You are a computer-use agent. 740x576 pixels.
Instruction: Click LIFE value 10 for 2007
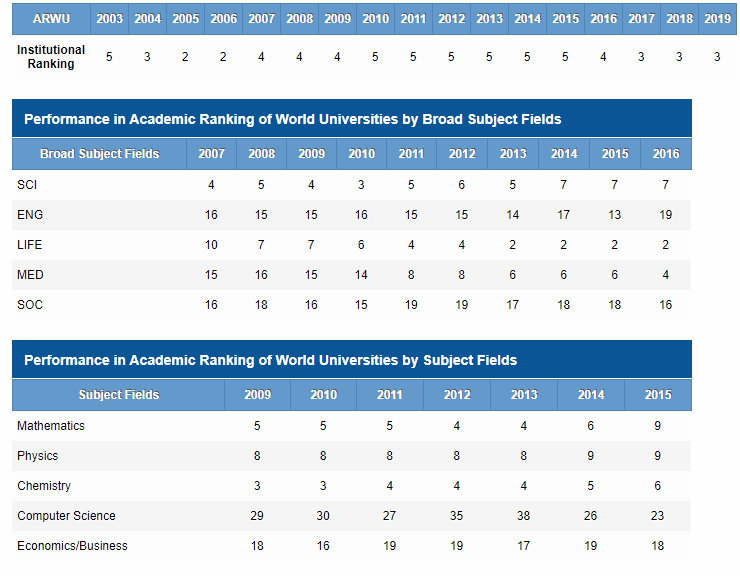click(x=211, y=245)
